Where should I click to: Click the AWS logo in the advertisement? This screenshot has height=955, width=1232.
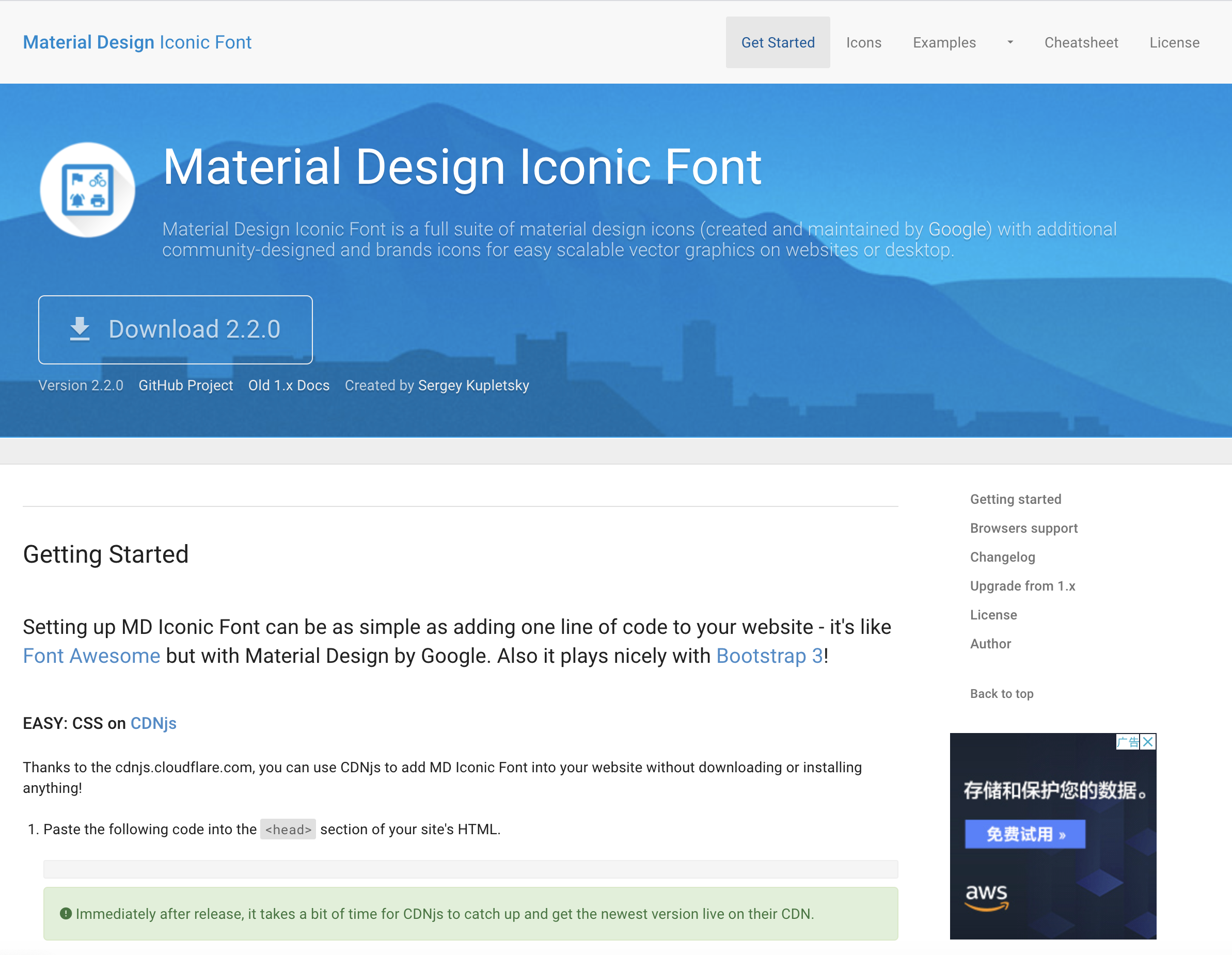(987, 897)
